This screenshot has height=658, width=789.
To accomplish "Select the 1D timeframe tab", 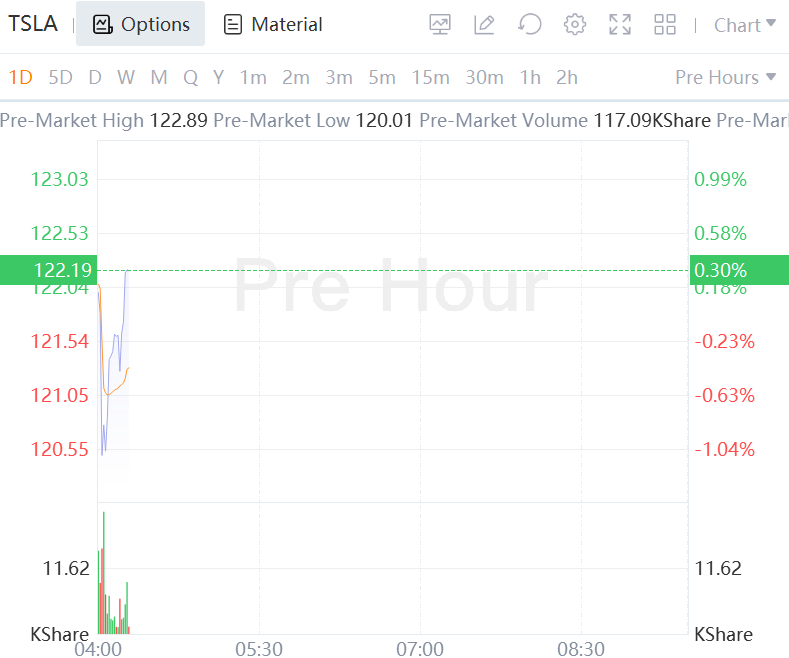I will click(x=21, y=77).
